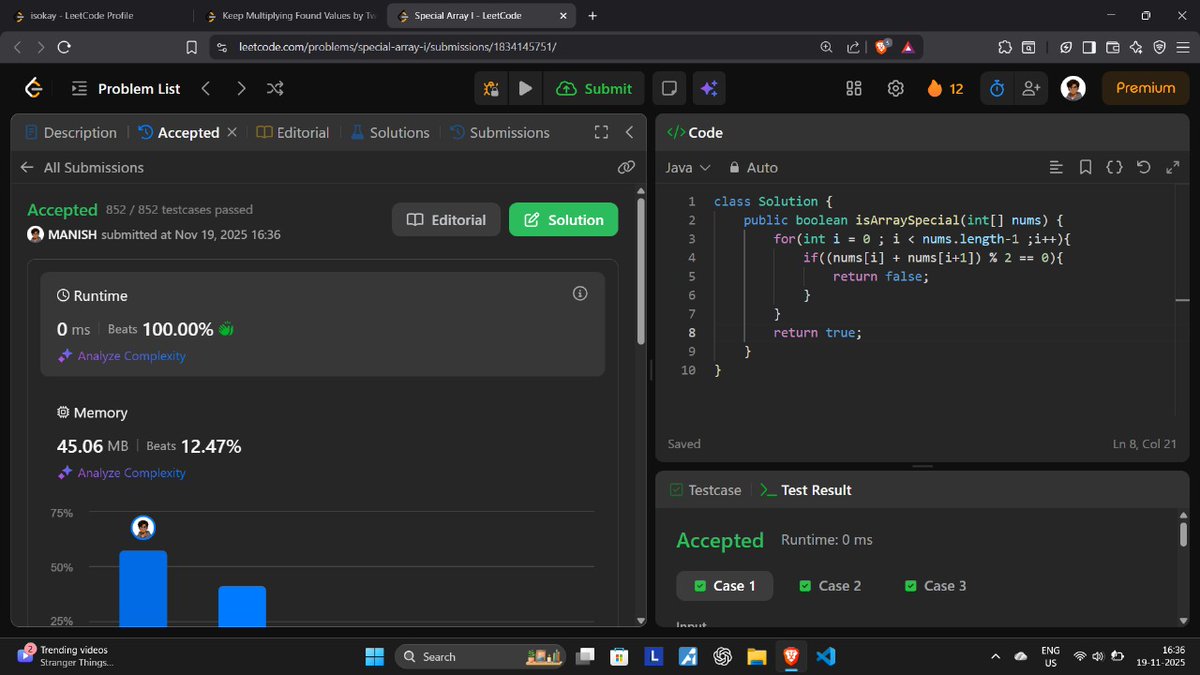Format the code using the lines icon

[1056, 167]
